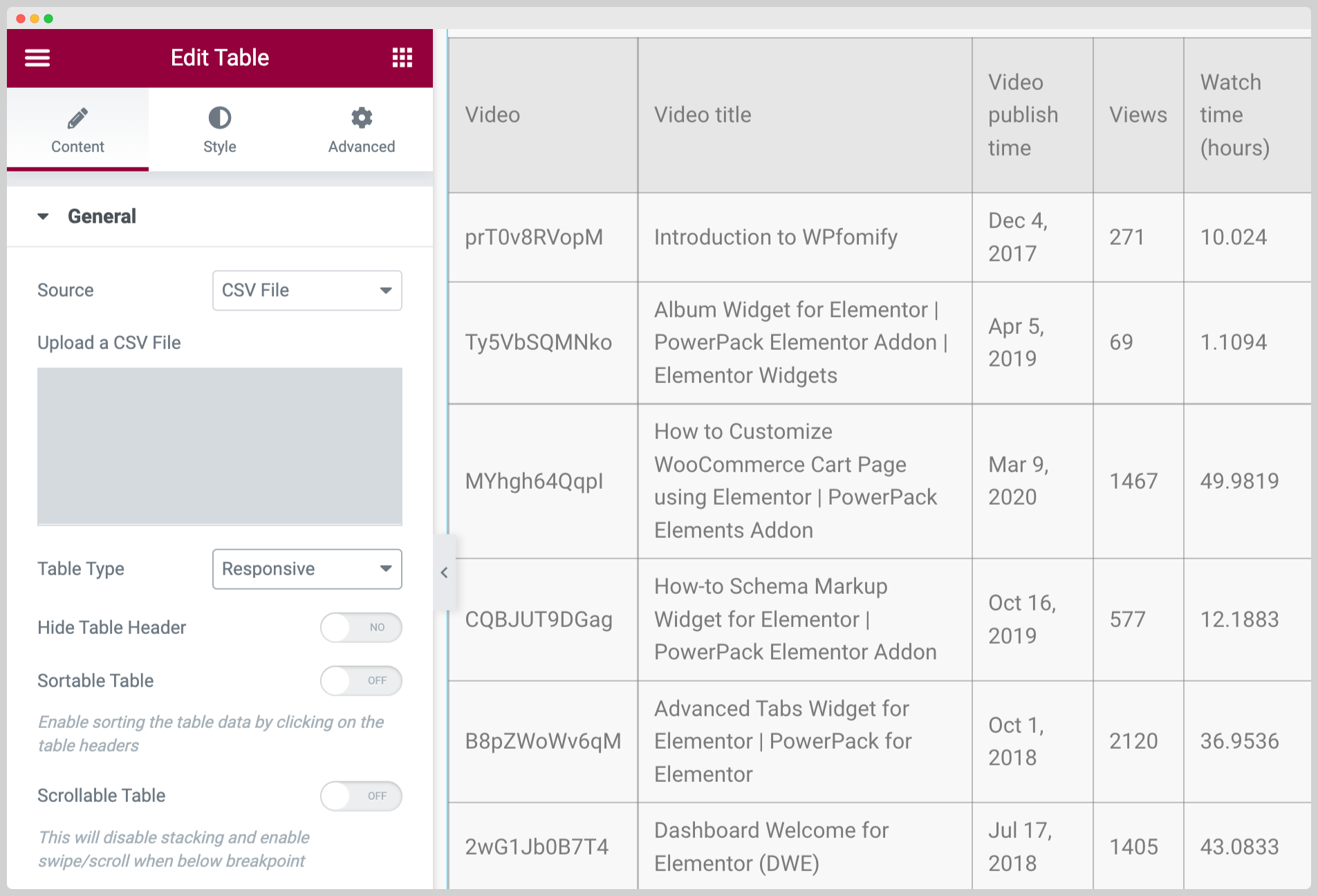Select the Style contrast icon
The width and height of the screenshot is (1318, 896).
[x=219, y=118]
